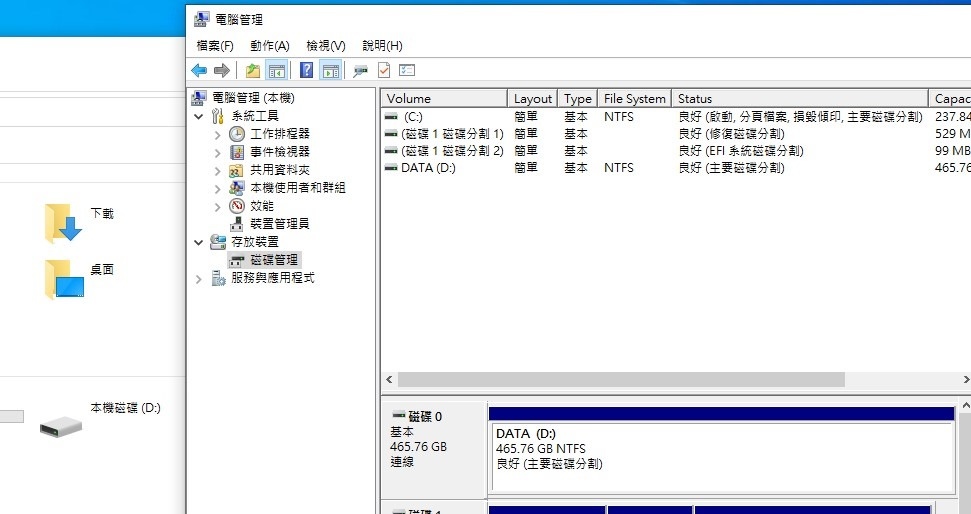Expand 本機使用者和群組 node
The image size is (971, 514).
[217, 188]
